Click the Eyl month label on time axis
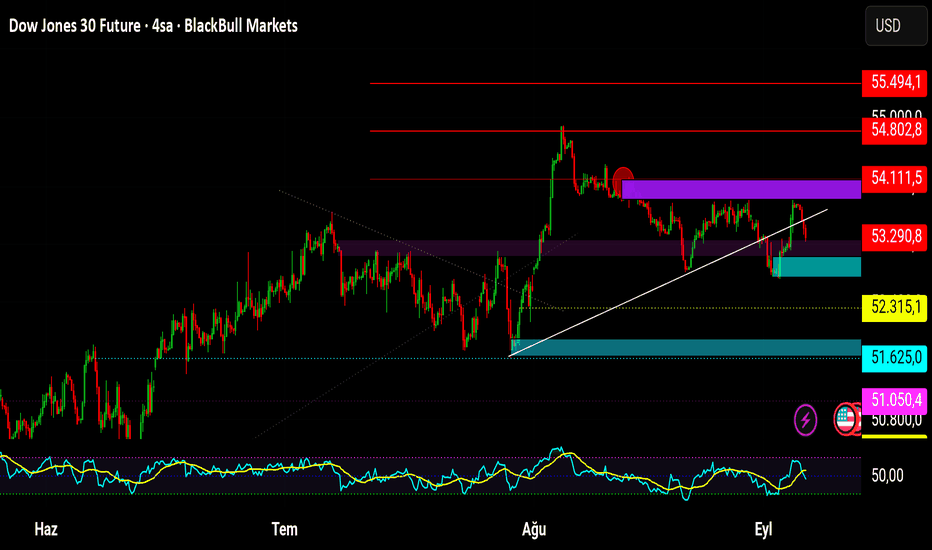The image size is (932, 550). pyautogui.click(x=763, y=529)
